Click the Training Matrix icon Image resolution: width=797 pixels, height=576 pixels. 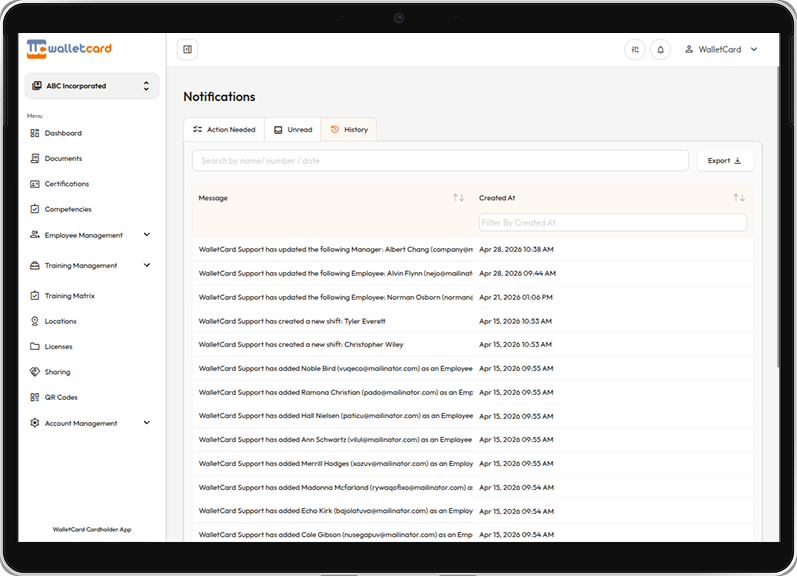pos(35,296)
